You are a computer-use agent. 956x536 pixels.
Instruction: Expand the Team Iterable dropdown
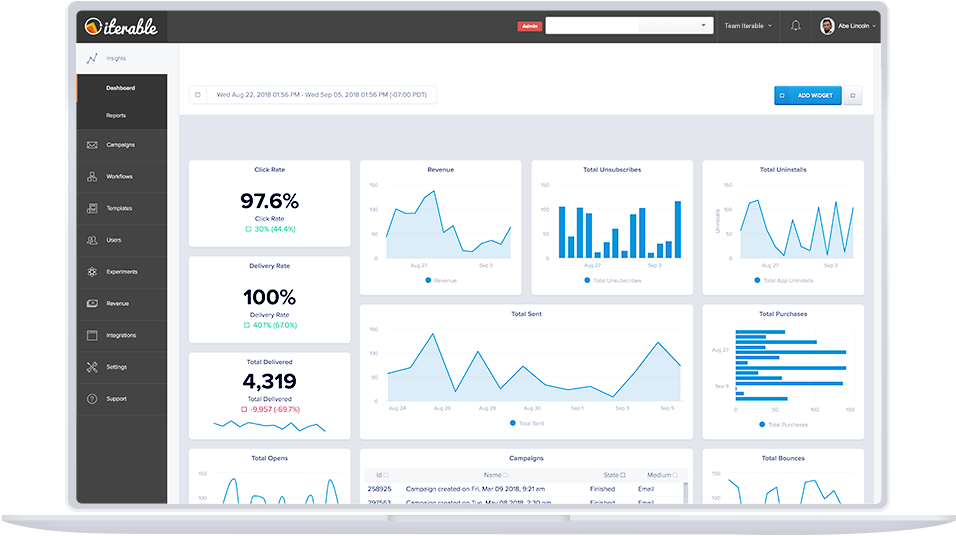click(x=748, y=26)
